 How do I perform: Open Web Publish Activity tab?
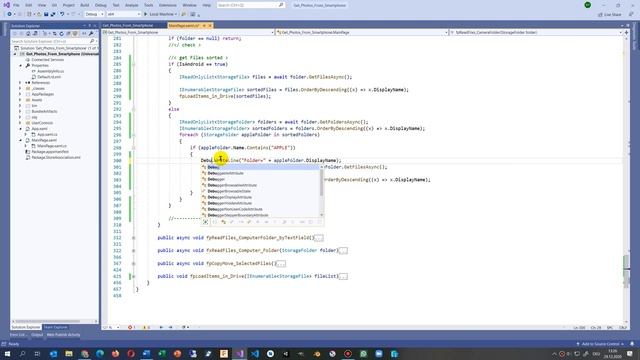(63, 335)
